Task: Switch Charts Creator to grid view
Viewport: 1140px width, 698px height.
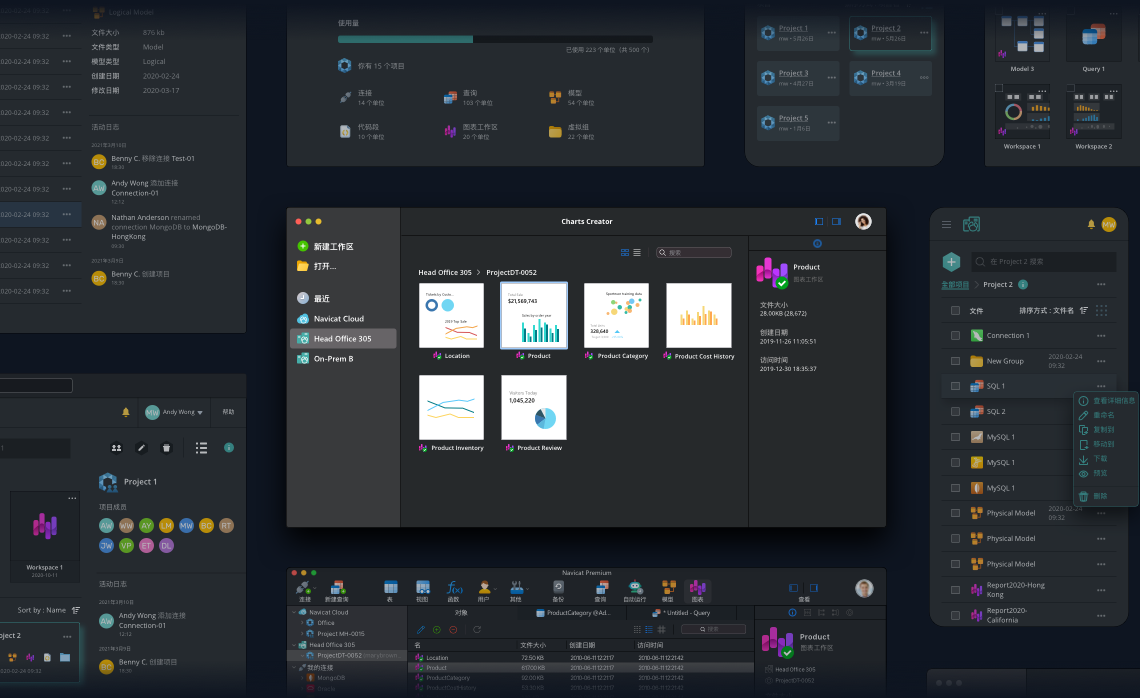Action: pos(625,252)
